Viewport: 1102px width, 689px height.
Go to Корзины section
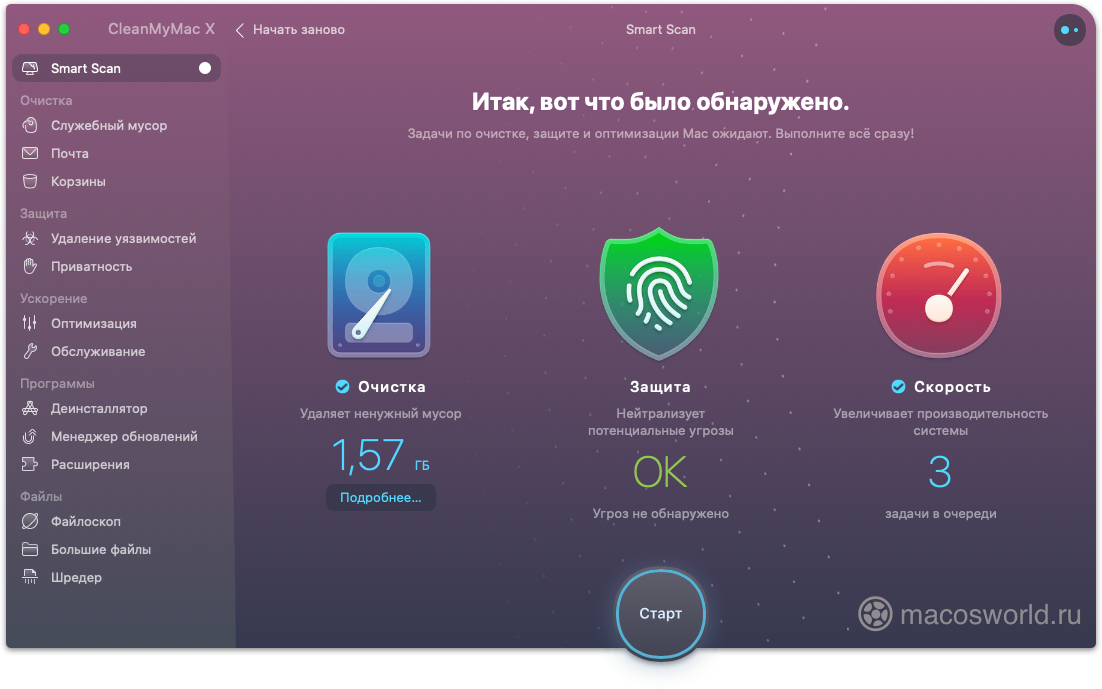[x=78, y=181]
